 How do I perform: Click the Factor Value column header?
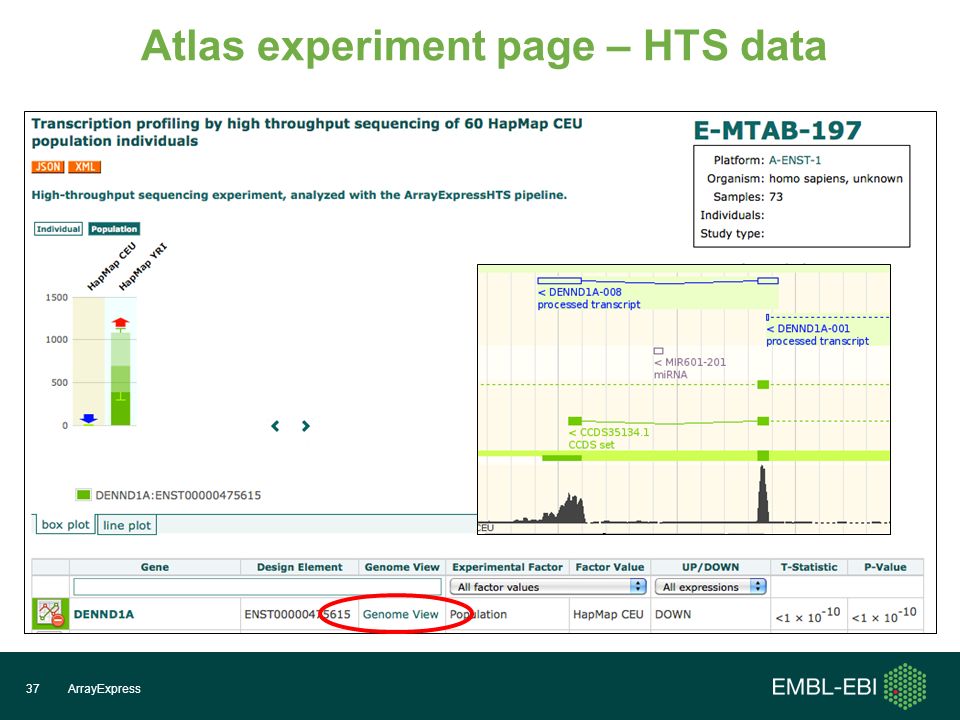tap(610, 567)
